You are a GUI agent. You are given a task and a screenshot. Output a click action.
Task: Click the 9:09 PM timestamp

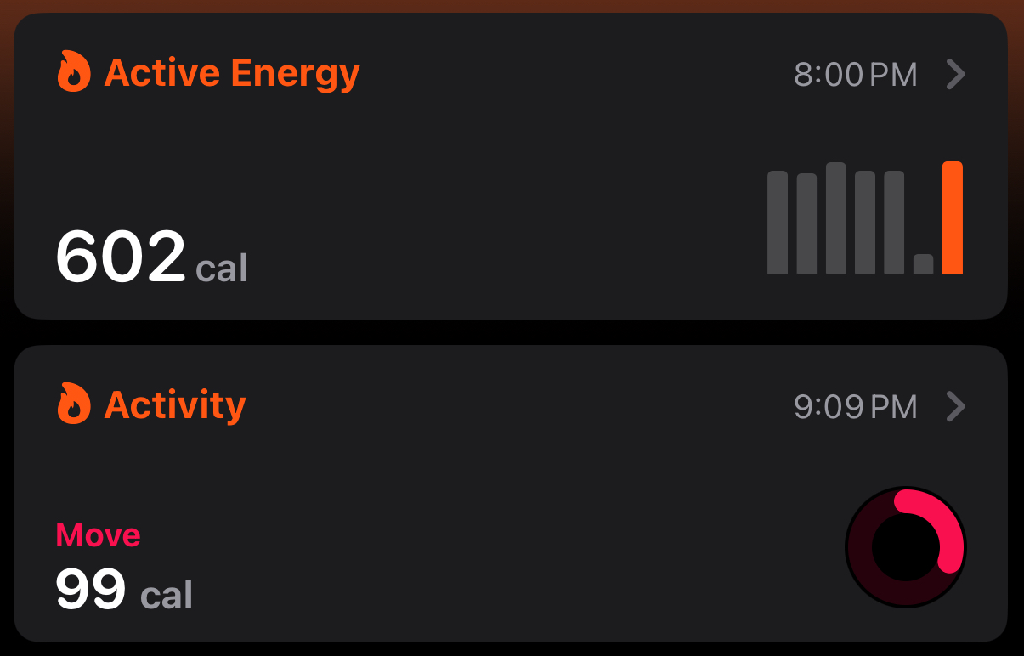tap(856, 407)
